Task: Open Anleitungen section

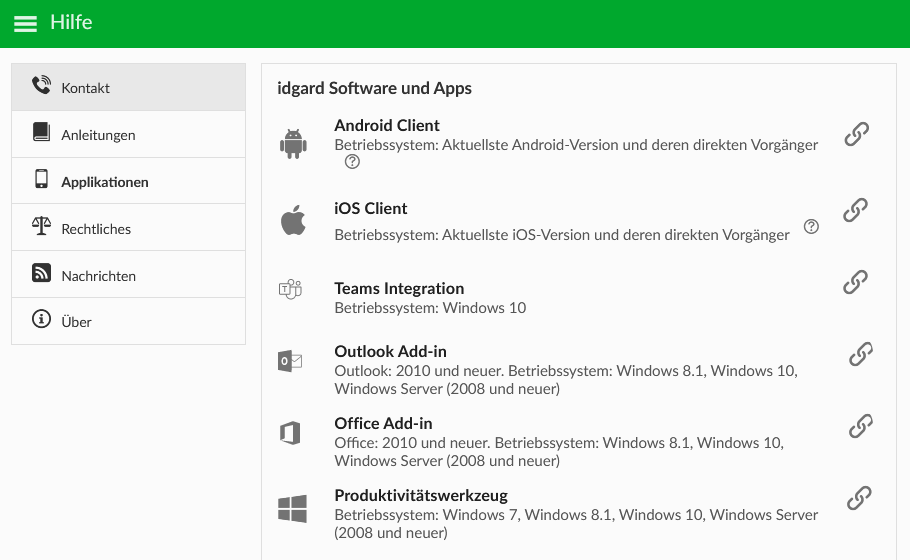Action: pos(128,135)
